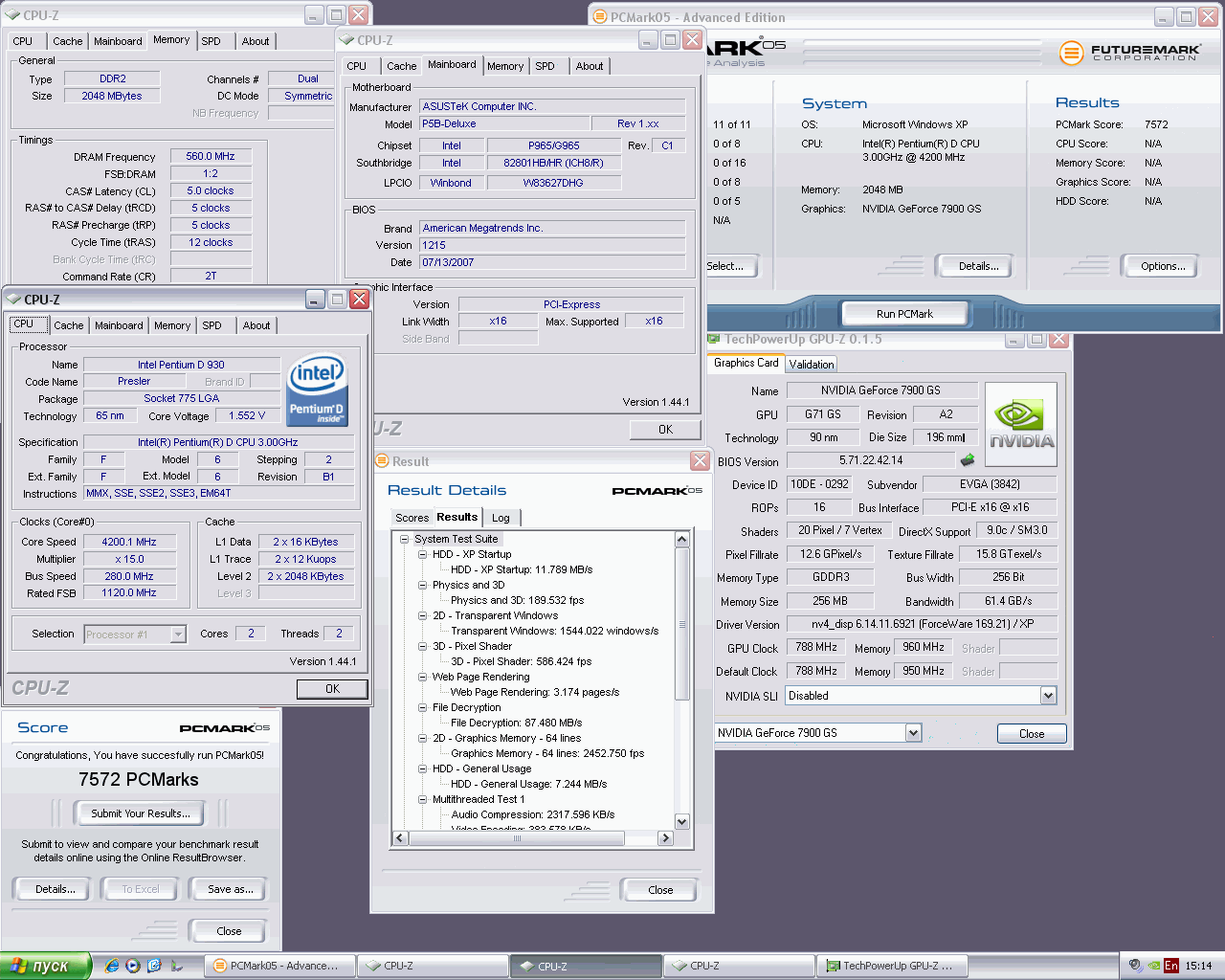Click the BIOS save chip icon in GPU-Z
This screenshot has height=980, width=1225.
968,460
